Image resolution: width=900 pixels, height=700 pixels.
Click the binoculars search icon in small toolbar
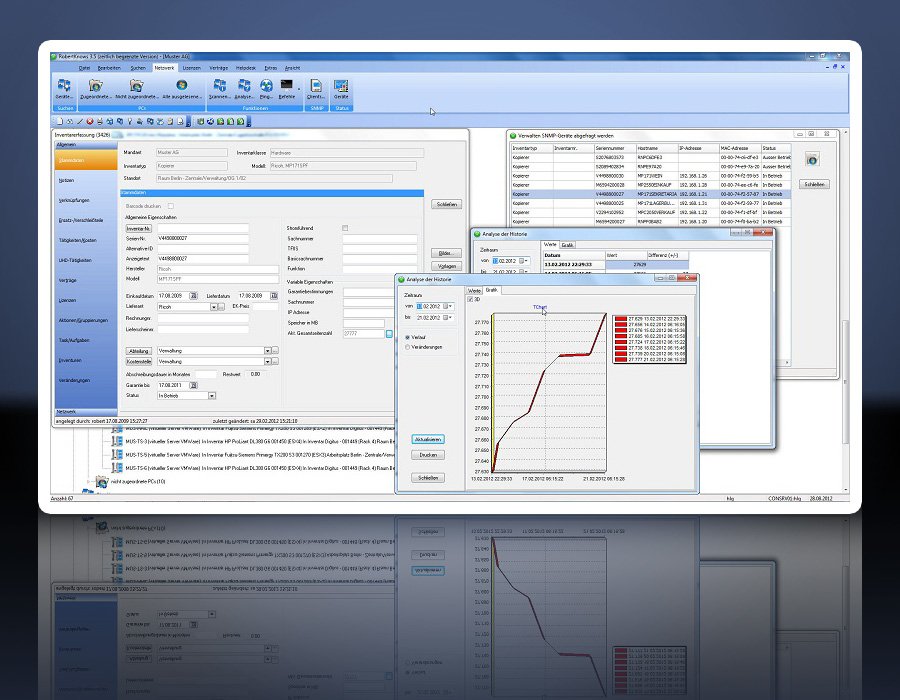69,122
